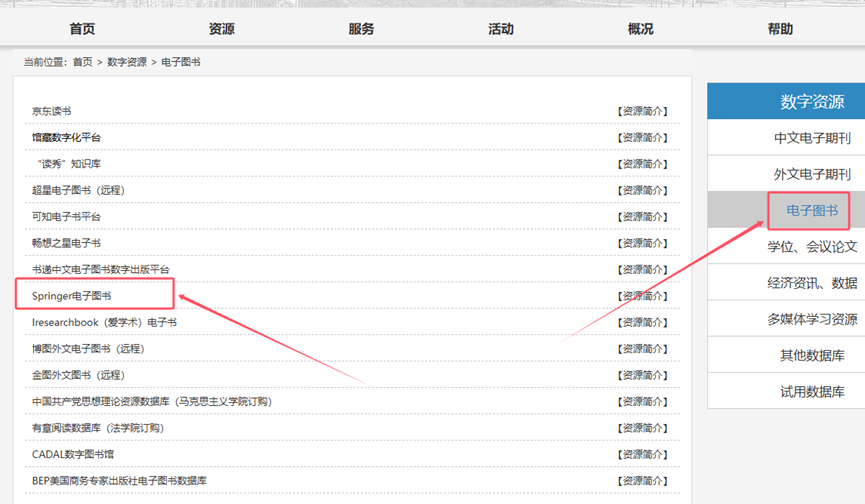Image resolution: width=865 pixels, height=504 pixels.
Task: View 资源简介 for Springer电子图书
Action: [643, 297]
